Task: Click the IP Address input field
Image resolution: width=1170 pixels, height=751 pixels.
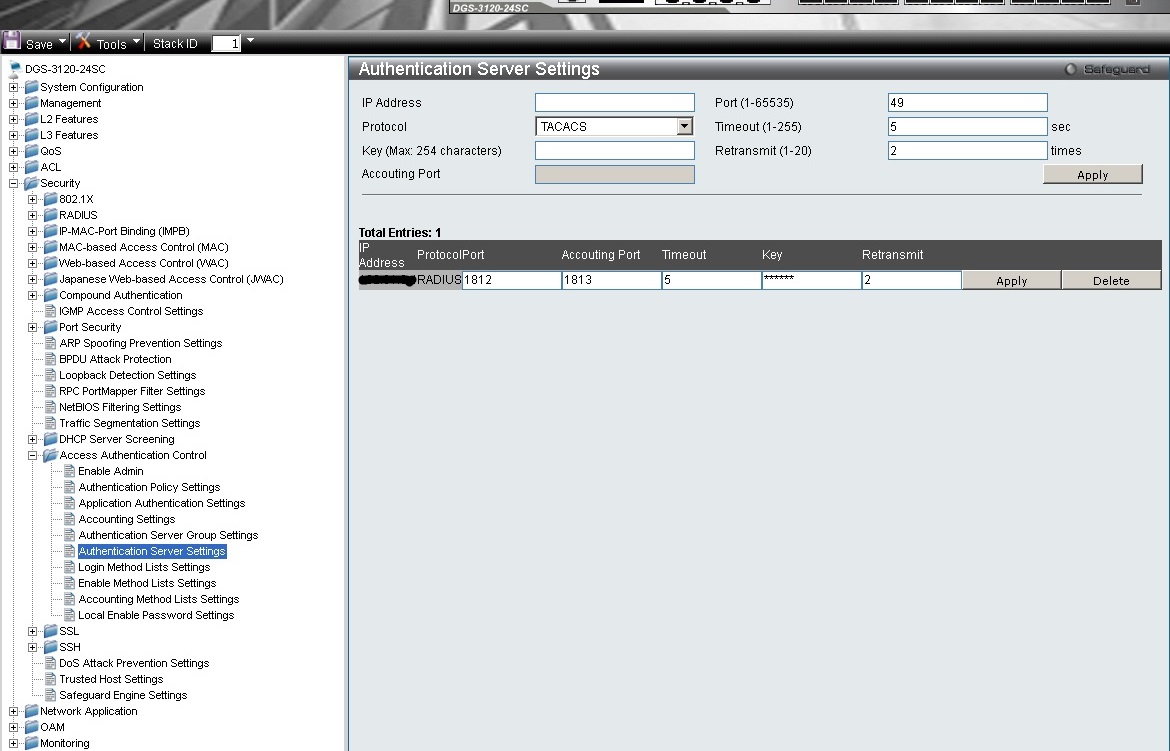Action: click(614, 102)
